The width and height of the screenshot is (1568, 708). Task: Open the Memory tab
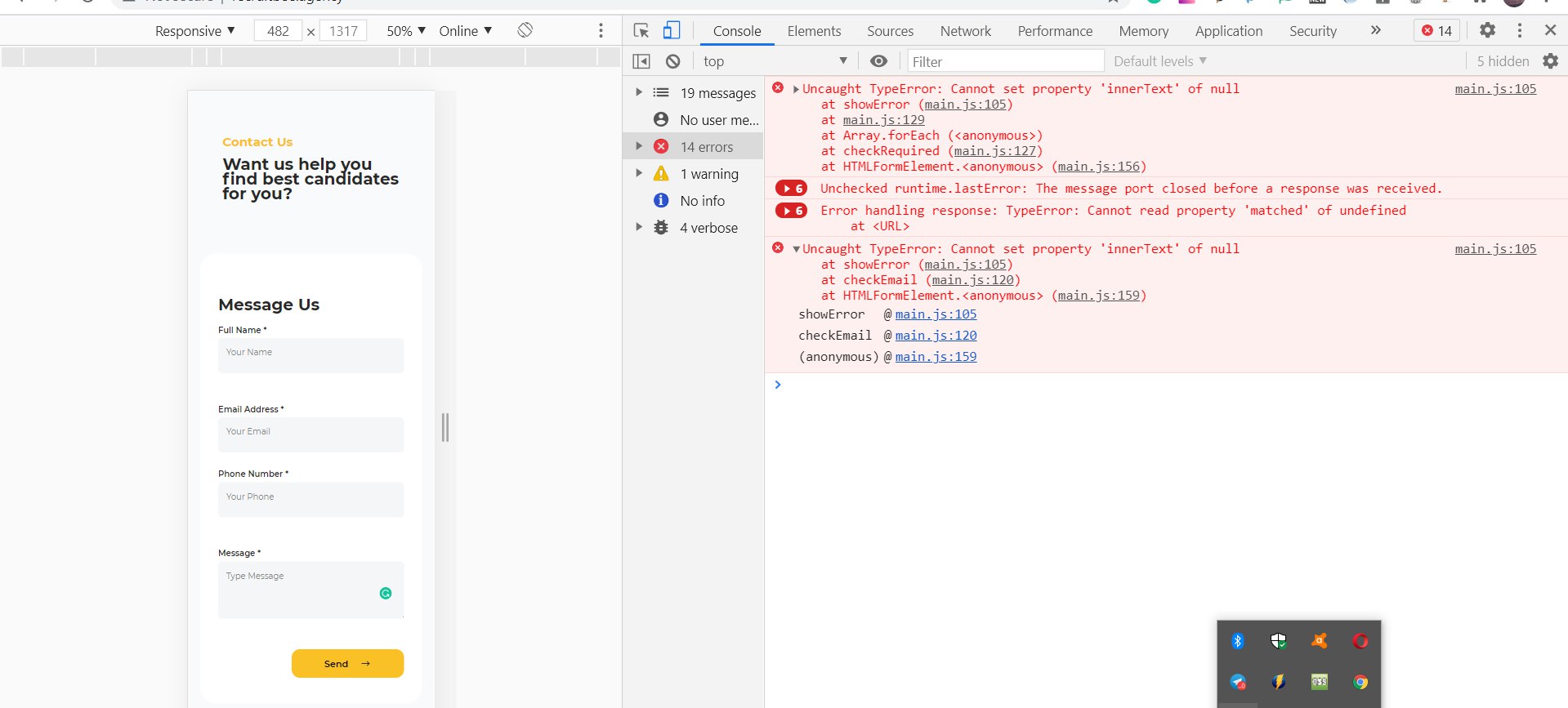[x=1143, y=31]
